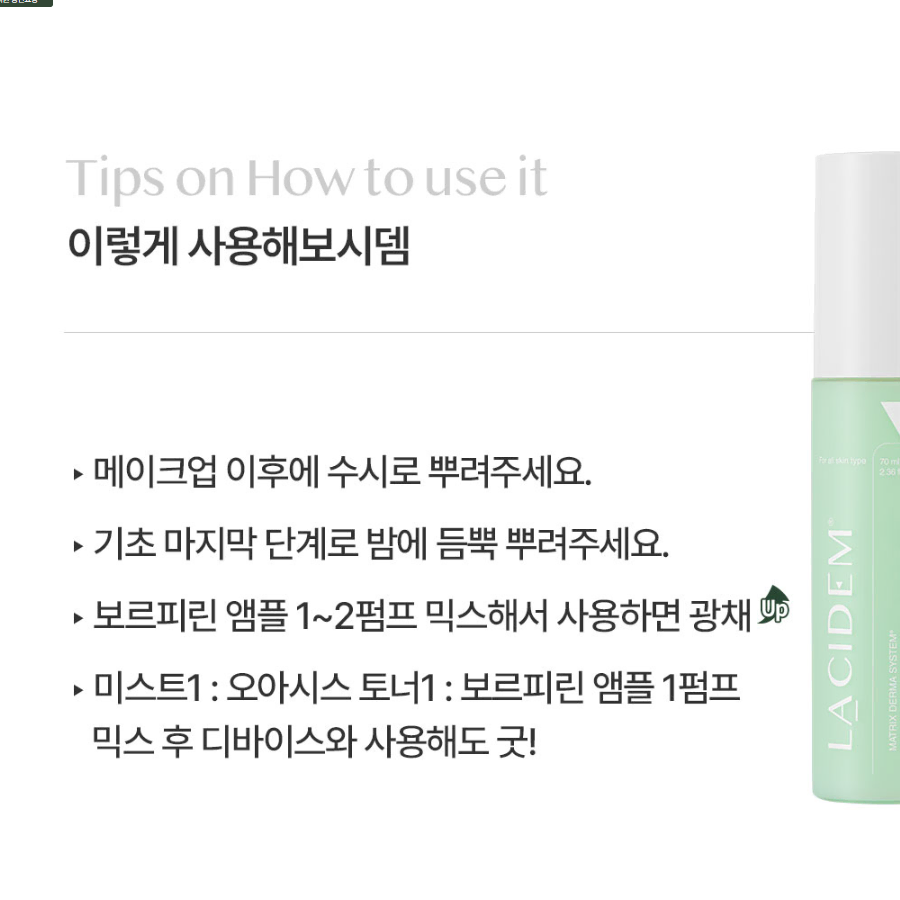The width and height of the screenshot is (900, 900).
Task: Click the line '믹스 후 디바이스와 사용해도 굿!'
Action: point(315,741)
